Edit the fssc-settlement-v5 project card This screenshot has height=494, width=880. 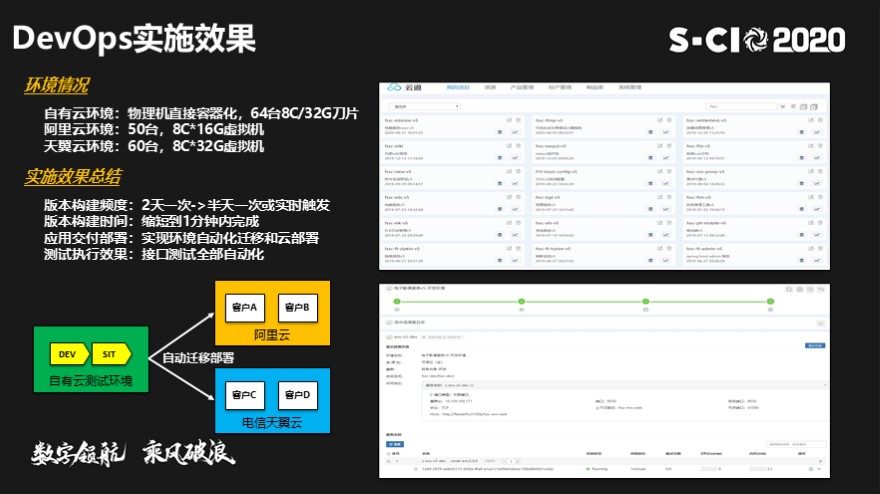pos(810,120)
